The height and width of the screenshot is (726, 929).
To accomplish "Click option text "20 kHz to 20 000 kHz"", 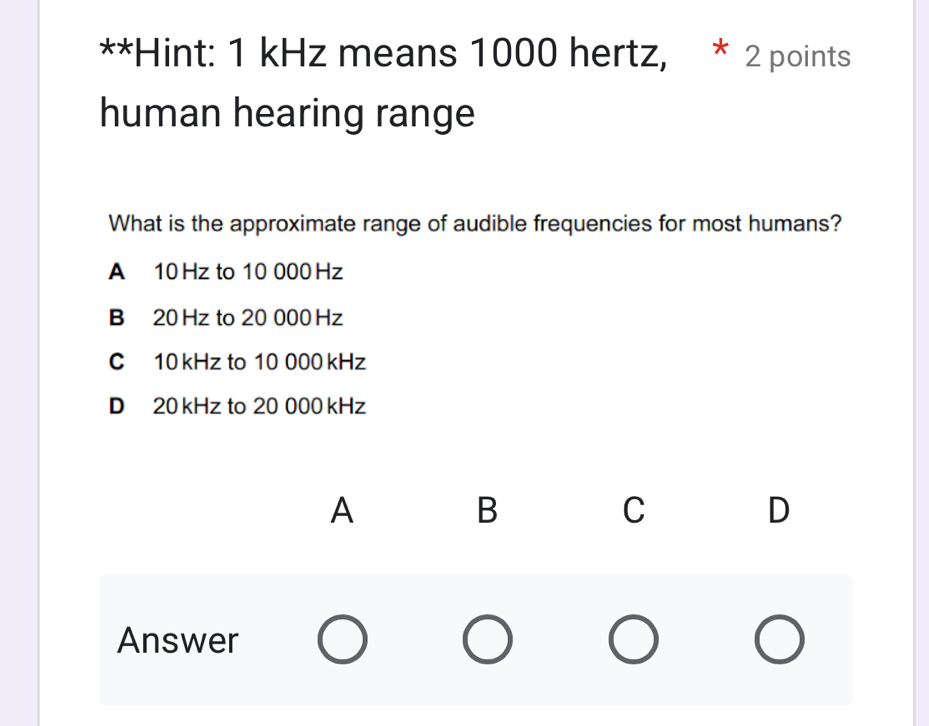I will click(259, 406).
